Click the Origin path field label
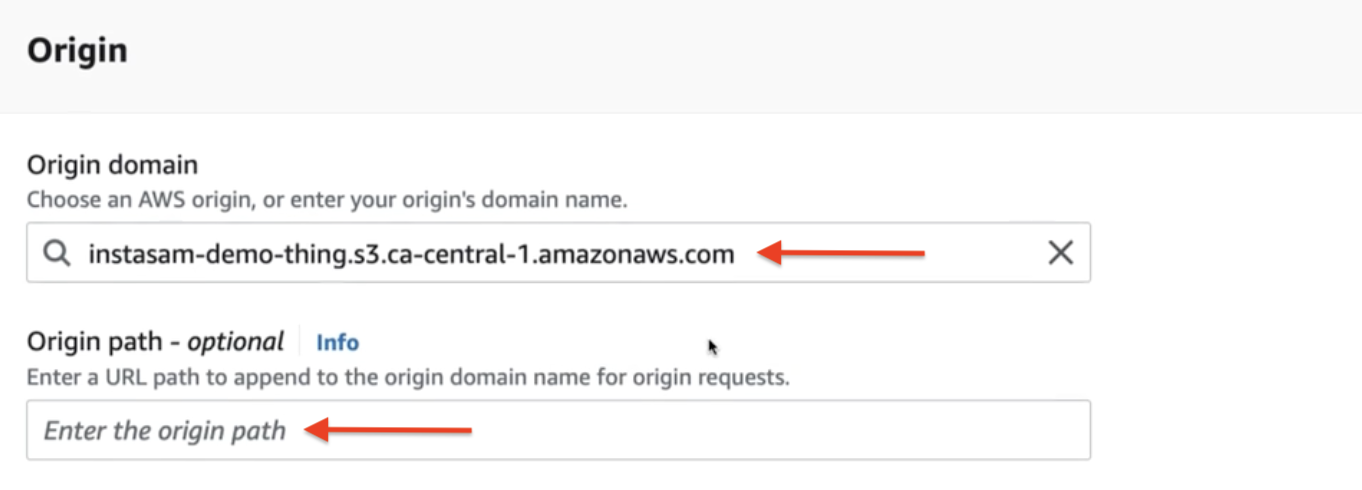Viewport: 1362px width, 490px height. coord(155,342)
